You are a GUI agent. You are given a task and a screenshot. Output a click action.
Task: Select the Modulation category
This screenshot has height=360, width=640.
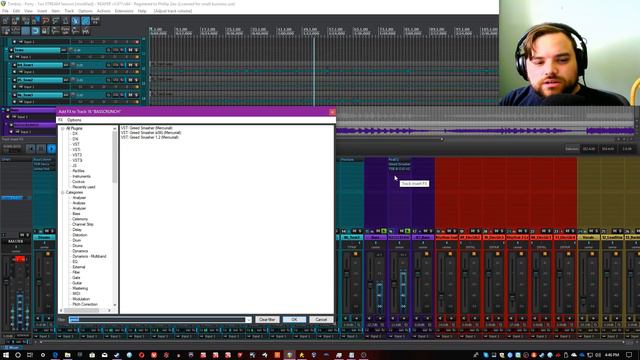pyautogui.click(x=81, y=299)
